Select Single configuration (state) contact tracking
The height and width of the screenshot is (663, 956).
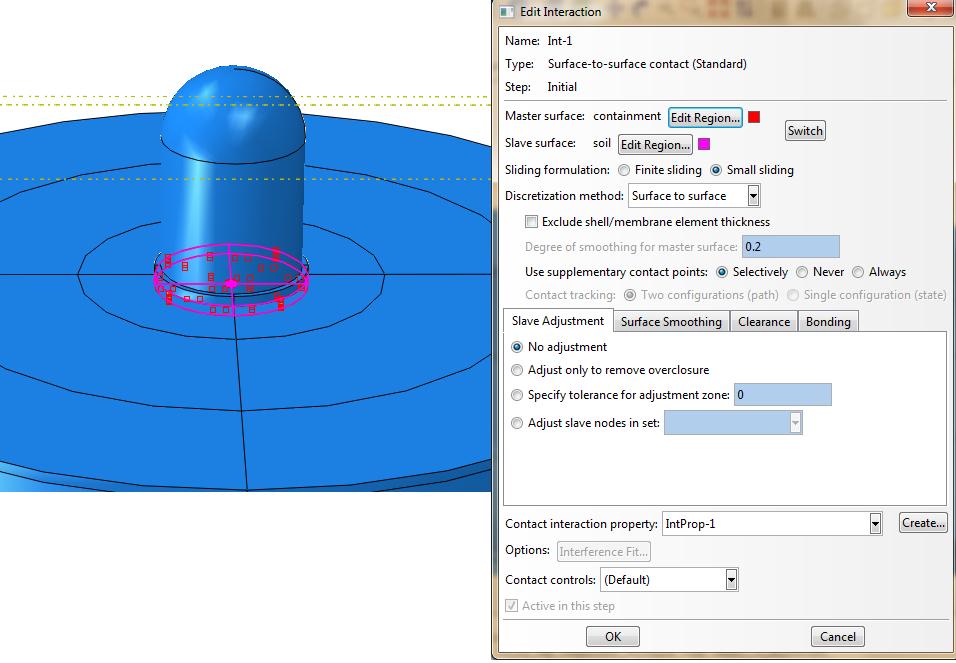pyautogui.click(x=793, y=295)
